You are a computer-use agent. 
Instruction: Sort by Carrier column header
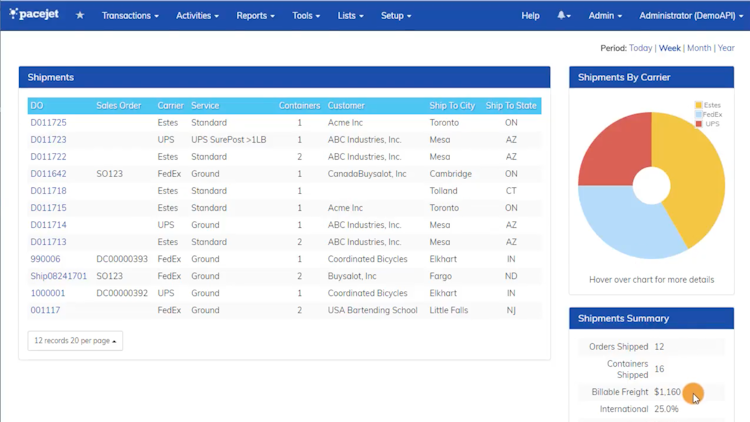pos(170,105)
